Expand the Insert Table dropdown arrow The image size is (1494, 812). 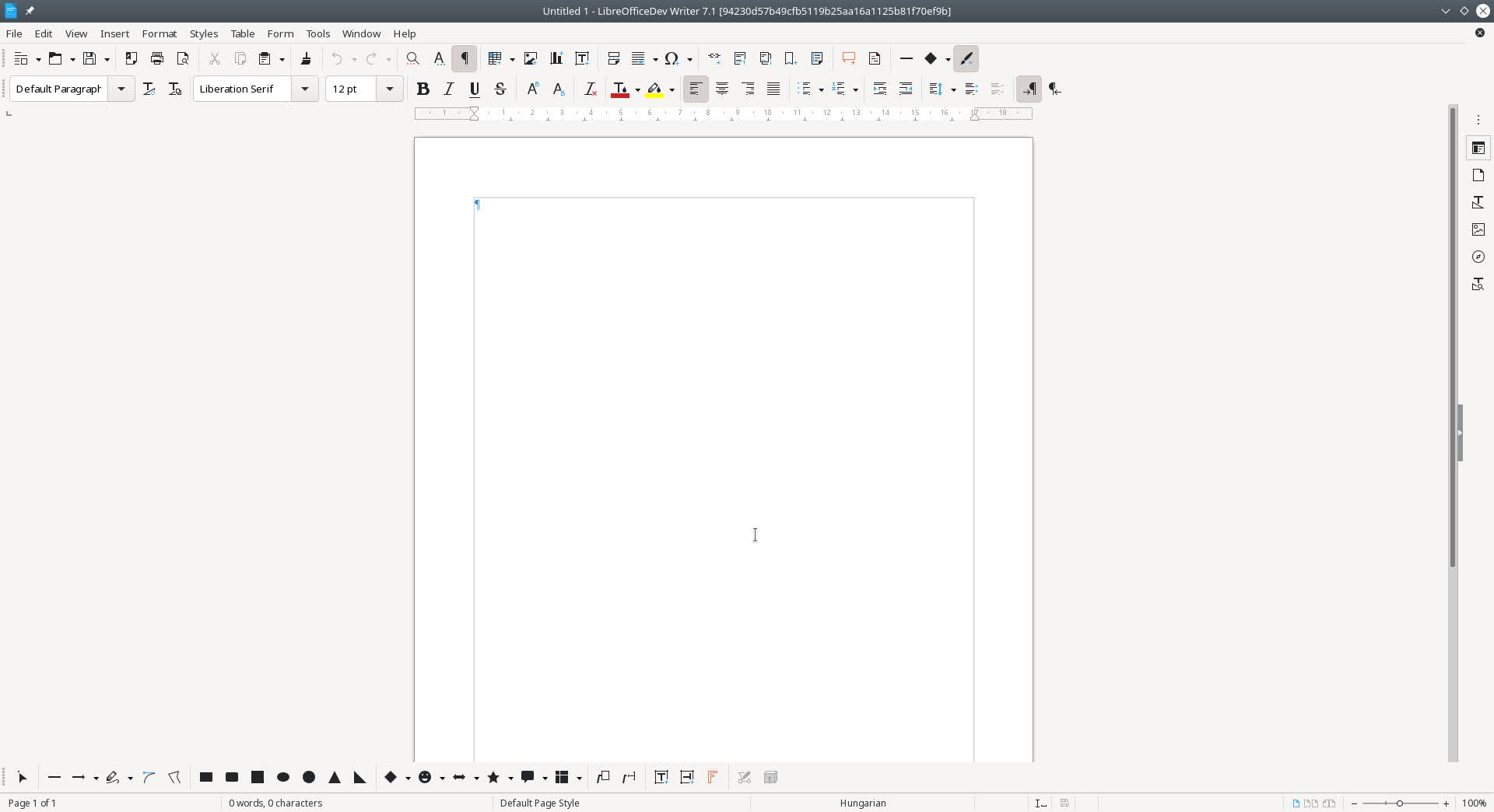click(x=512, y=59)
